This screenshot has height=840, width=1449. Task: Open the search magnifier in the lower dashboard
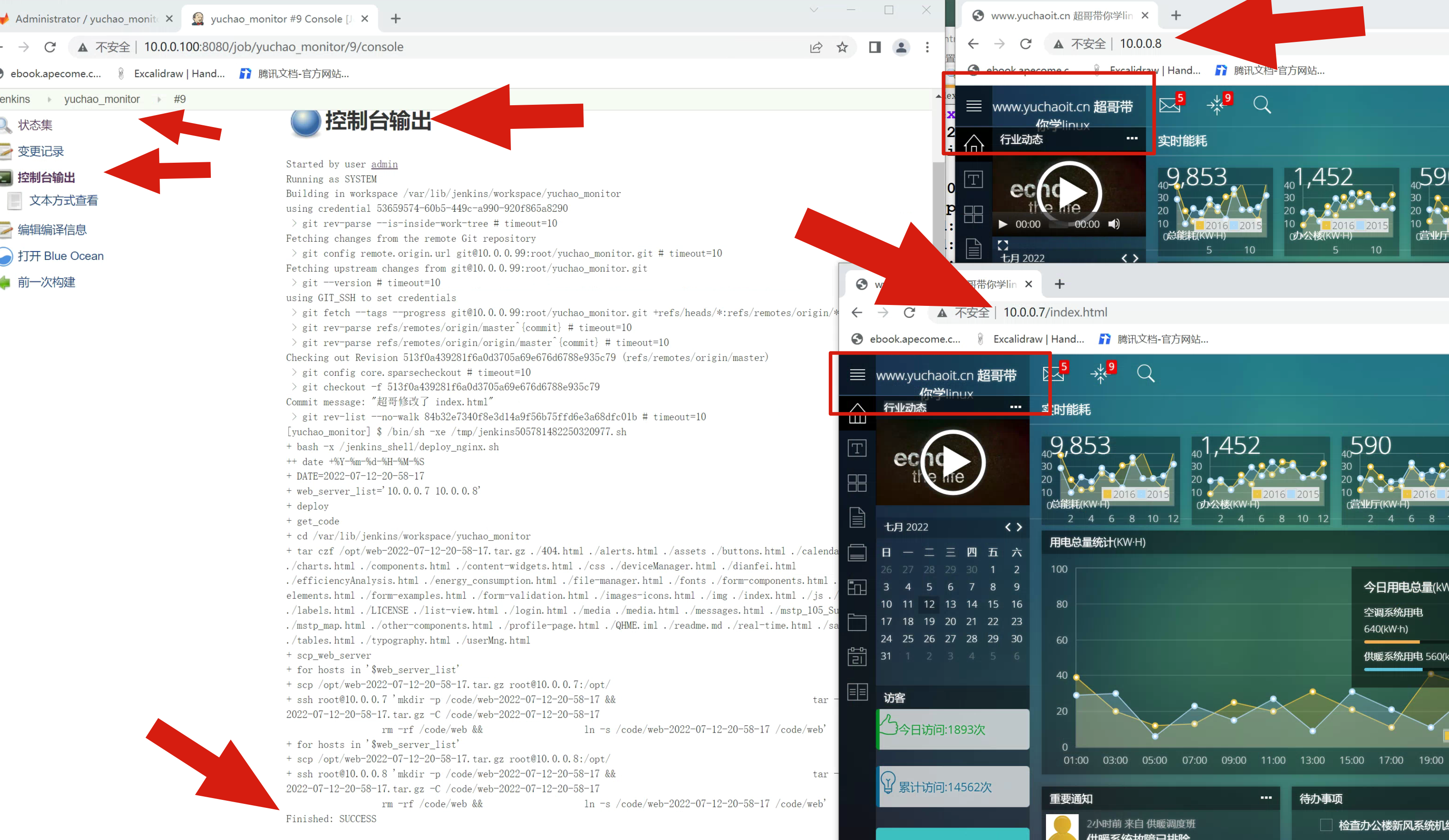pos(1145,374)
